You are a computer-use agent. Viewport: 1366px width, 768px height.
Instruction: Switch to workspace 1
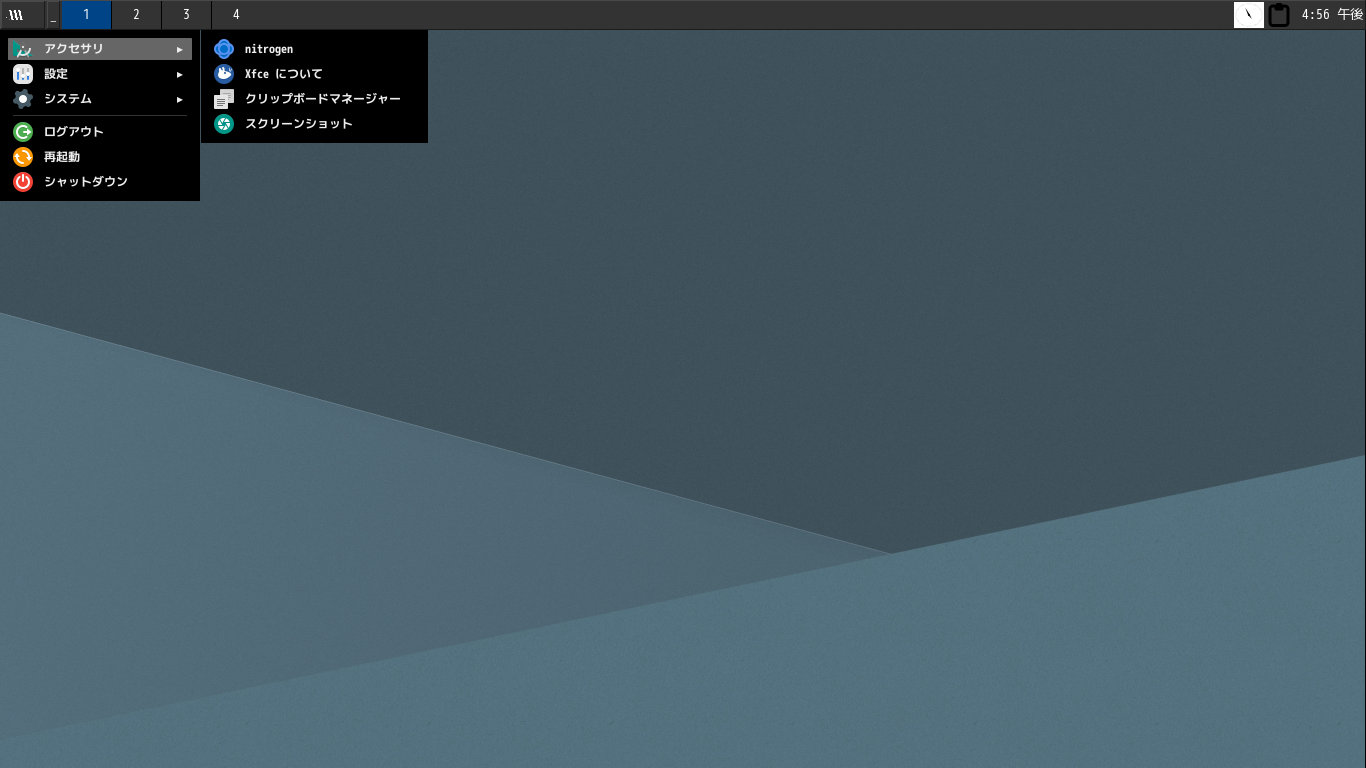tap(86, 15)
